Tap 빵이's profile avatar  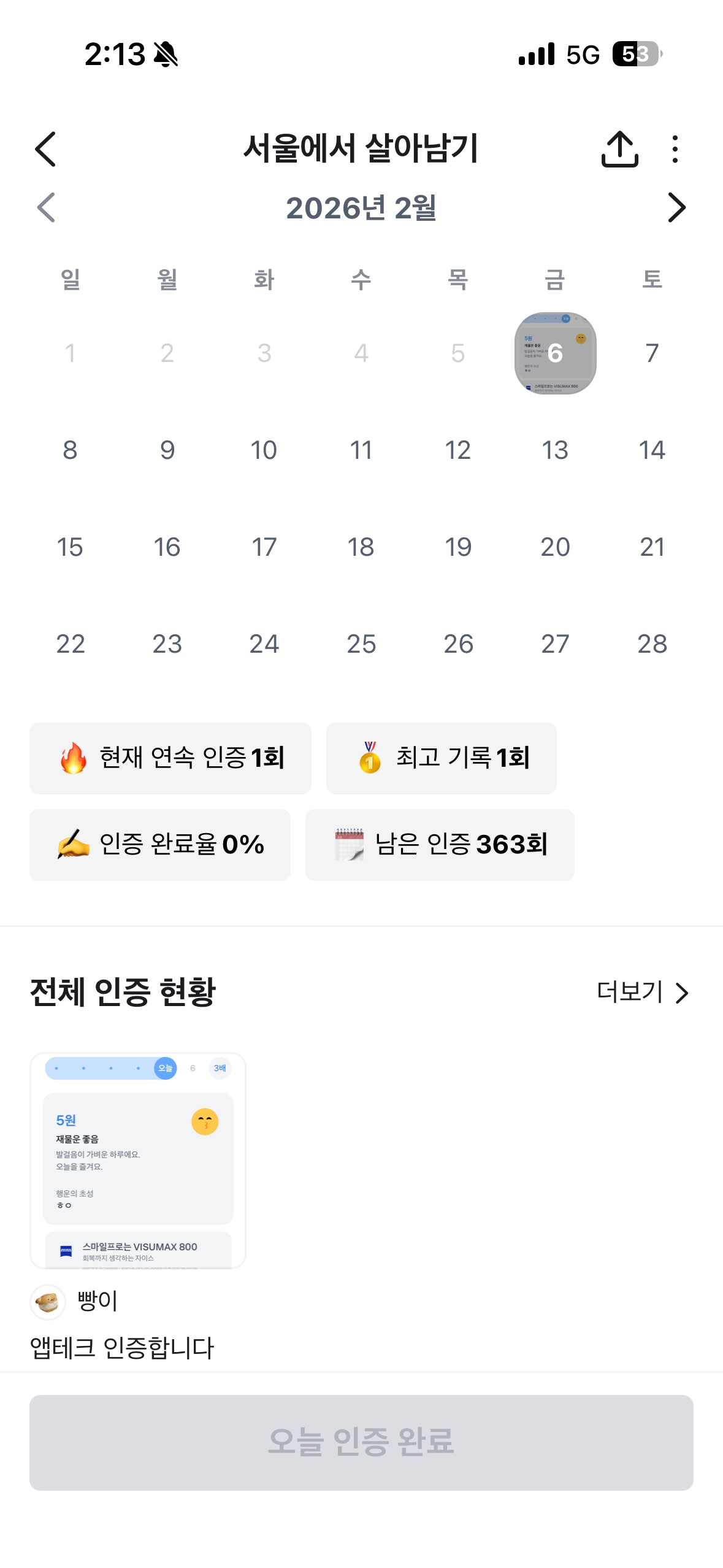pyautogui.click(x=48, y=1301)
